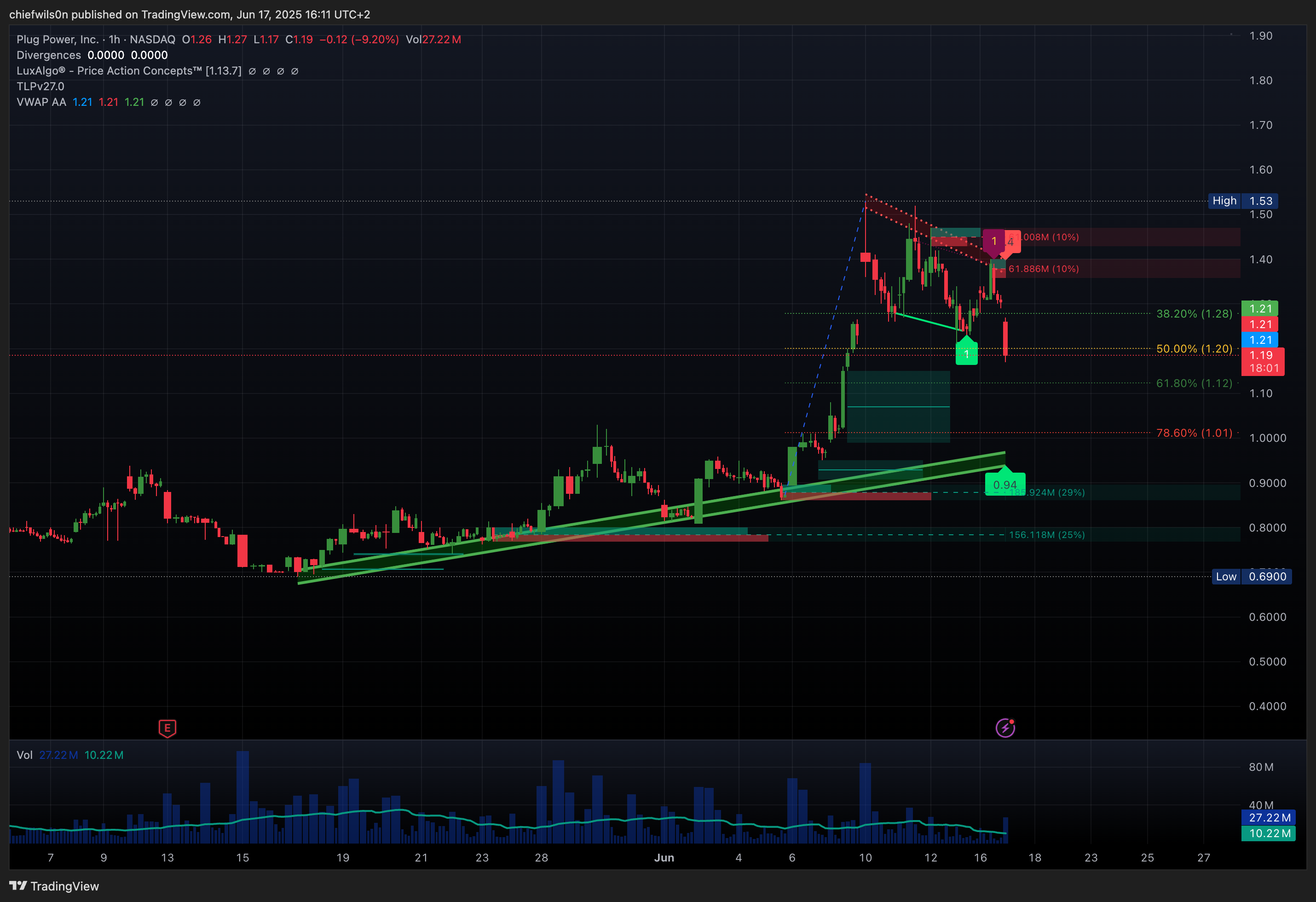The width and height of the screenshot is (1316, 902).
Task: Click the 61.886M (10%) volume zone label
Action: (x=1044, y=269)
